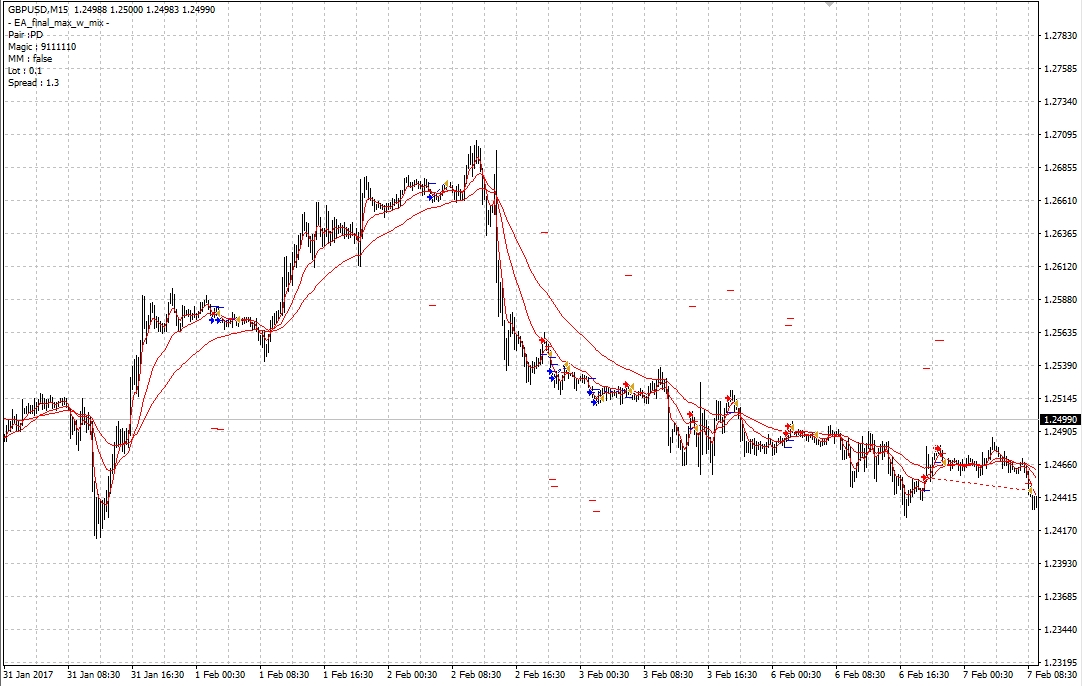Select the red dotted trade line near 7 Feb

[x=980, y=484]
